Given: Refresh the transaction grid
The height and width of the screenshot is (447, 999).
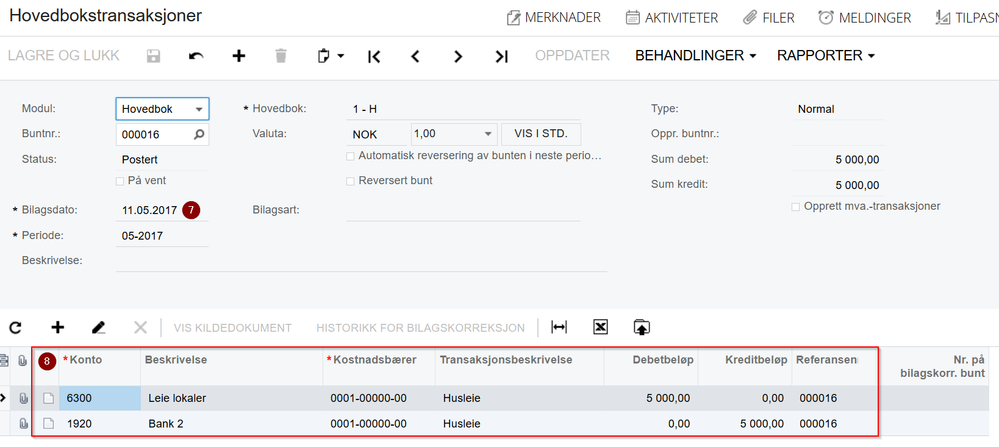Looking at the screenshot, I should click(15, 327).
